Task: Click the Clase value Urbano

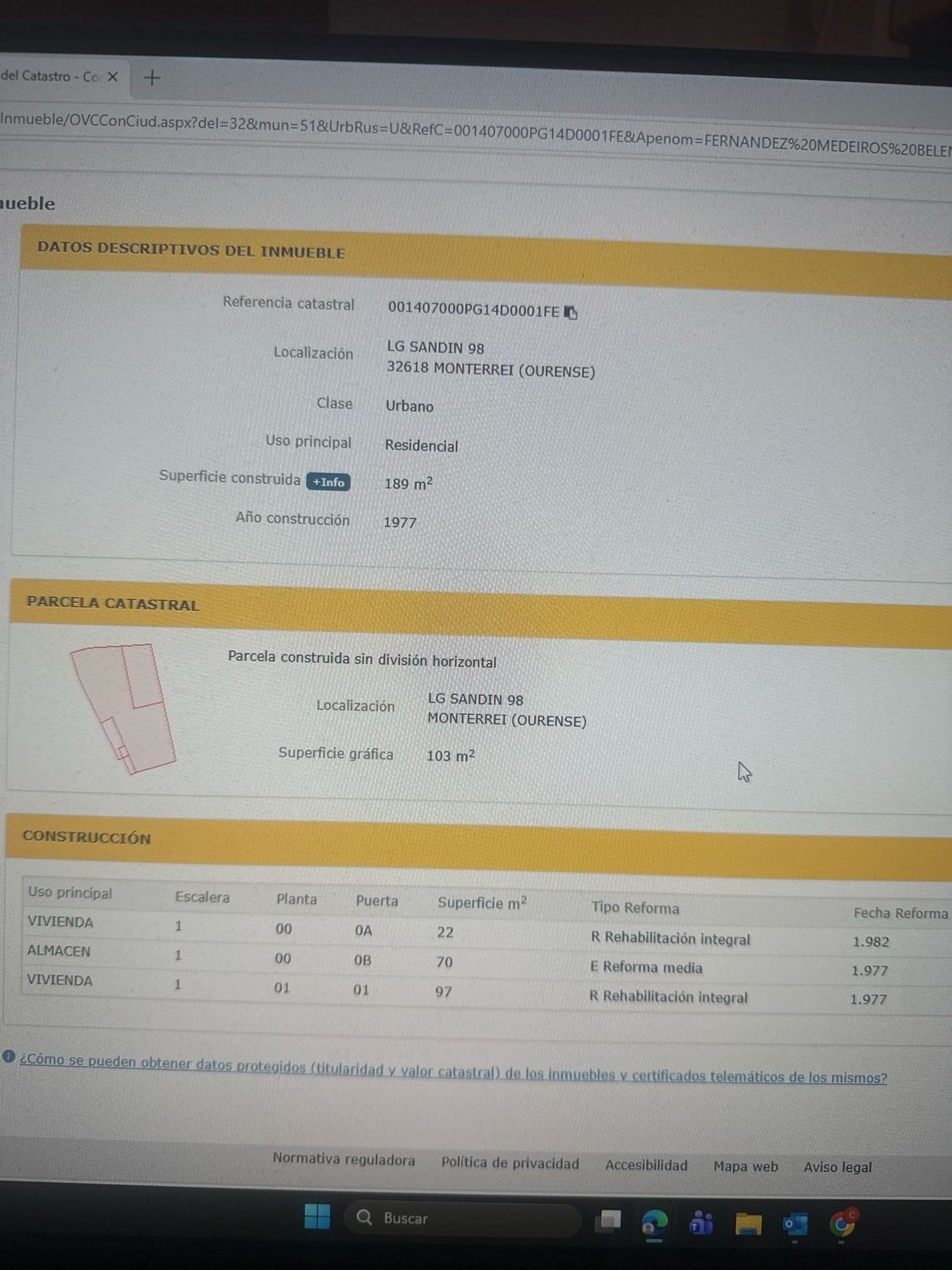Action: (409, 406)
